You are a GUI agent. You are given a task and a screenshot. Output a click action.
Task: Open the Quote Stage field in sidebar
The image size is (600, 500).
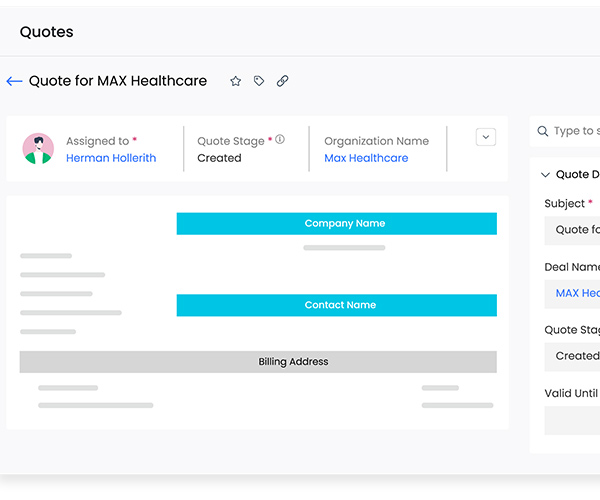pos(575,356)
